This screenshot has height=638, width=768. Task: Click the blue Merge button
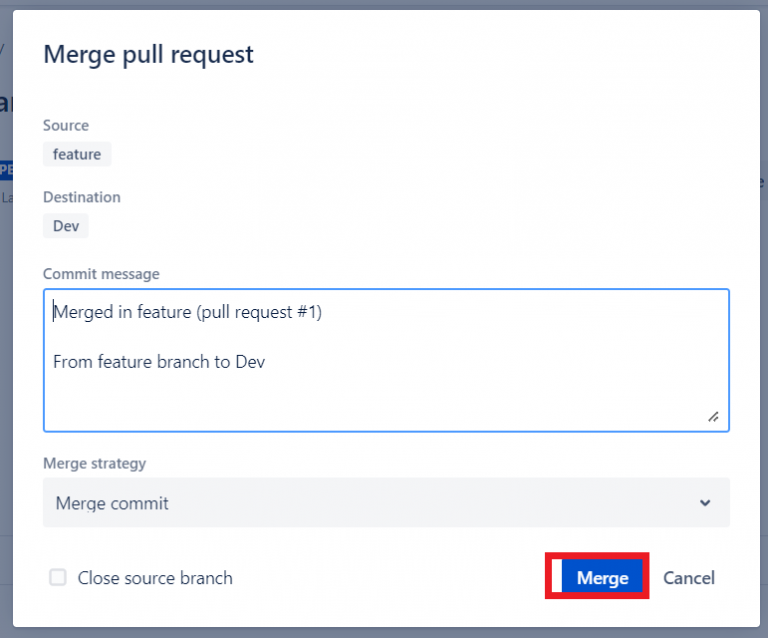(x=602, y=578)
